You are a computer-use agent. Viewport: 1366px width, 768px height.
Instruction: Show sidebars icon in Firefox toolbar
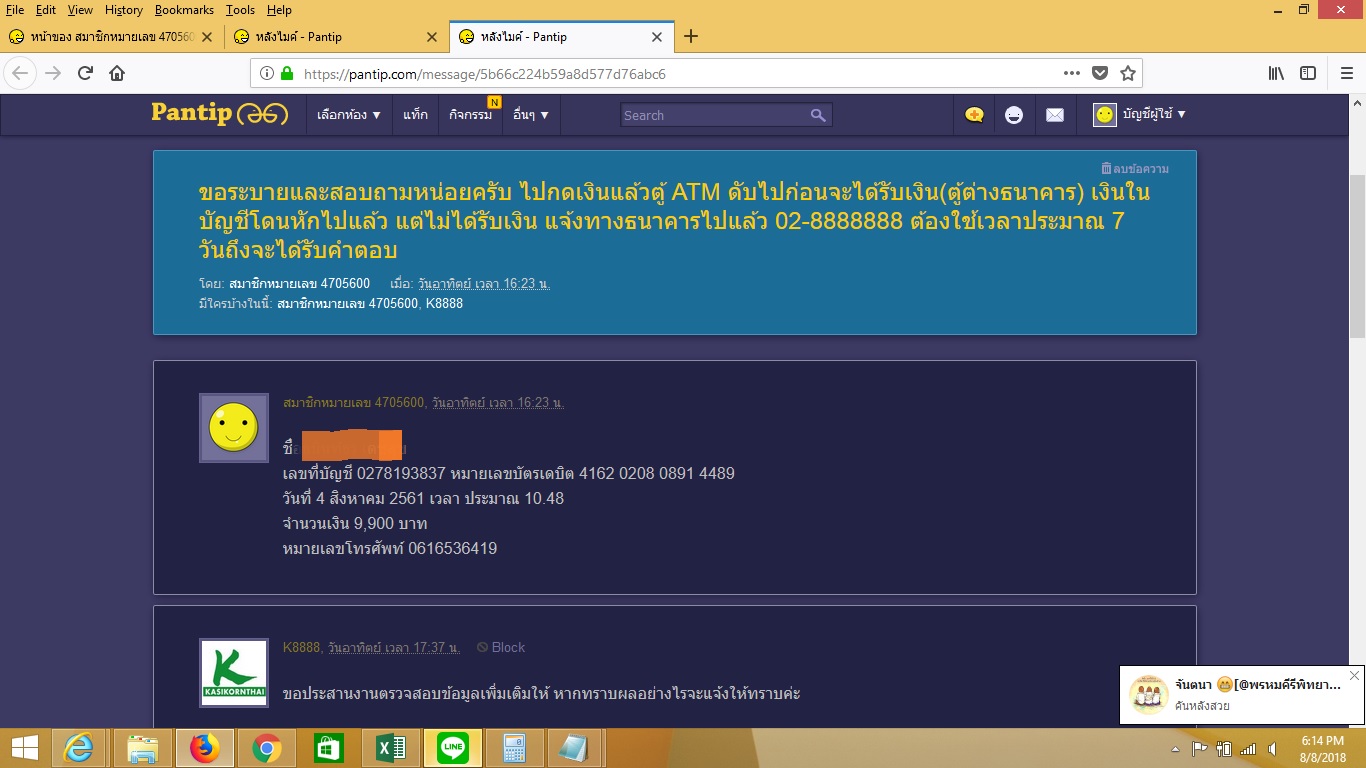[x=1308, y=73]
